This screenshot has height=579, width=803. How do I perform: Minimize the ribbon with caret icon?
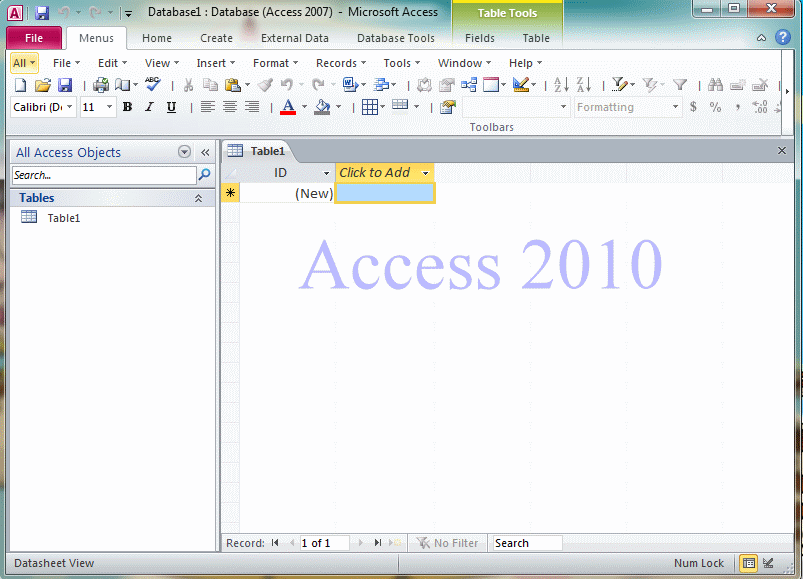(762, 38)
